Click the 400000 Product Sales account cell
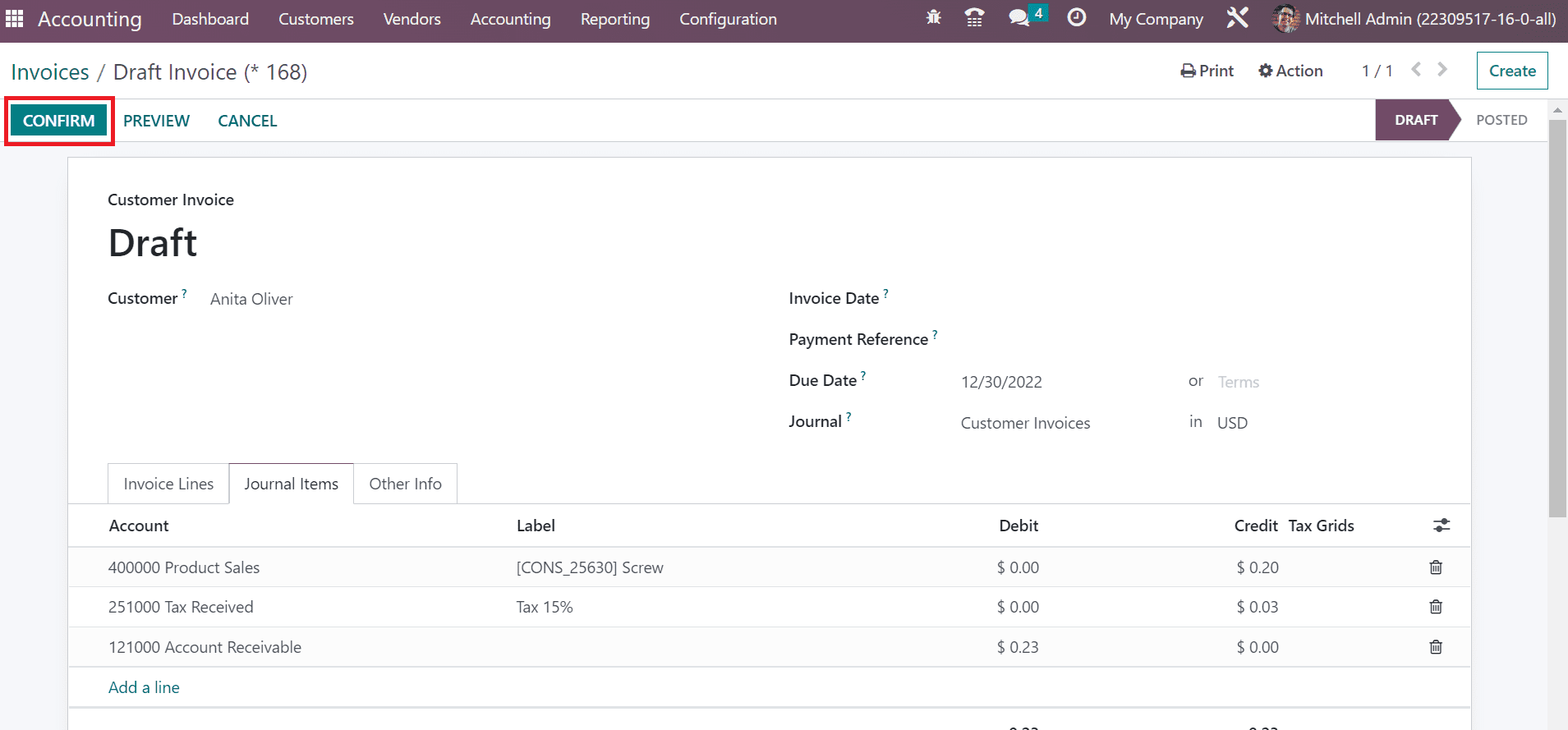The width and height of the screenshot is (1568, 730). 184,567
